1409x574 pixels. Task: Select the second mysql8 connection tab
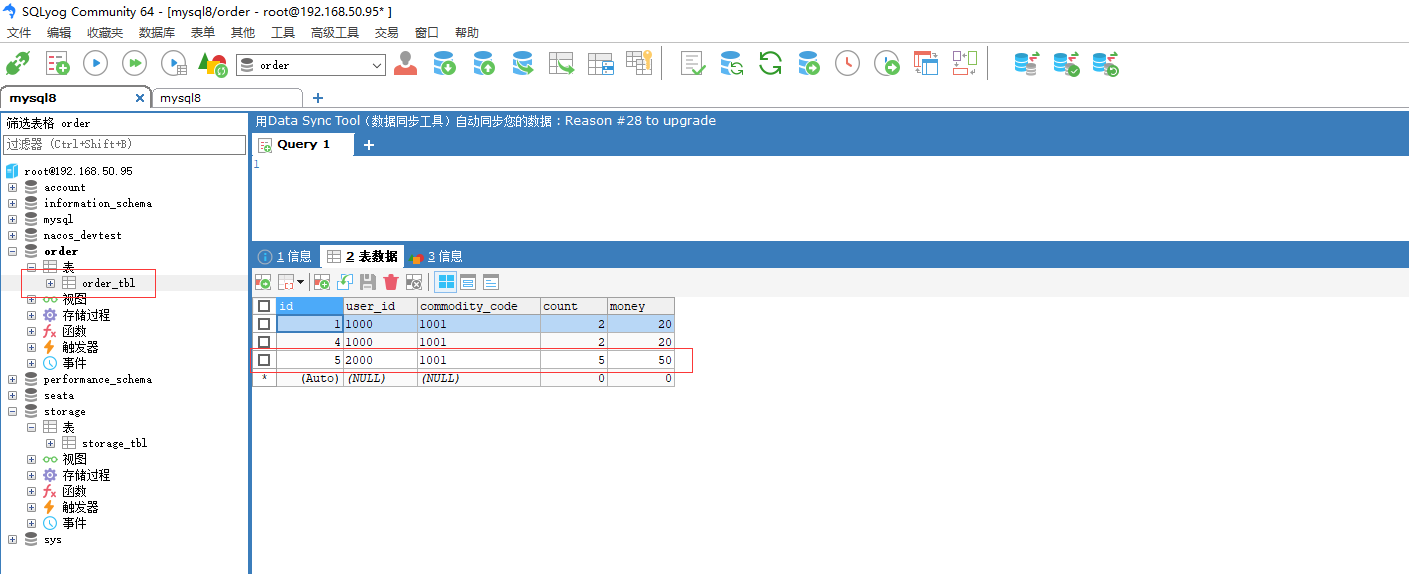(226, 98)
